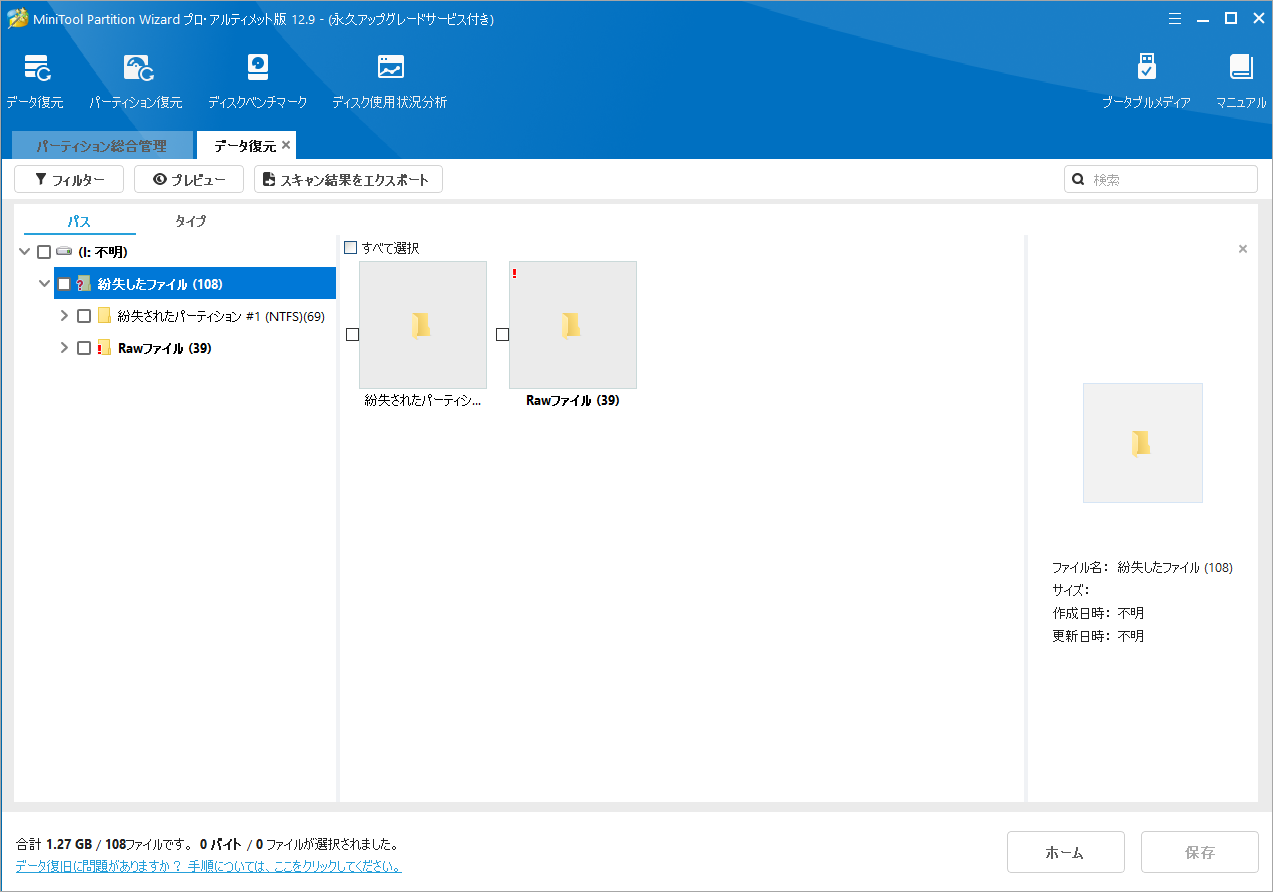Image resolution: width=1273 pixels, height=892 pixels.
Task: Switch to the パス view tab
Action: pyautogui.click(x=79, y=221)
